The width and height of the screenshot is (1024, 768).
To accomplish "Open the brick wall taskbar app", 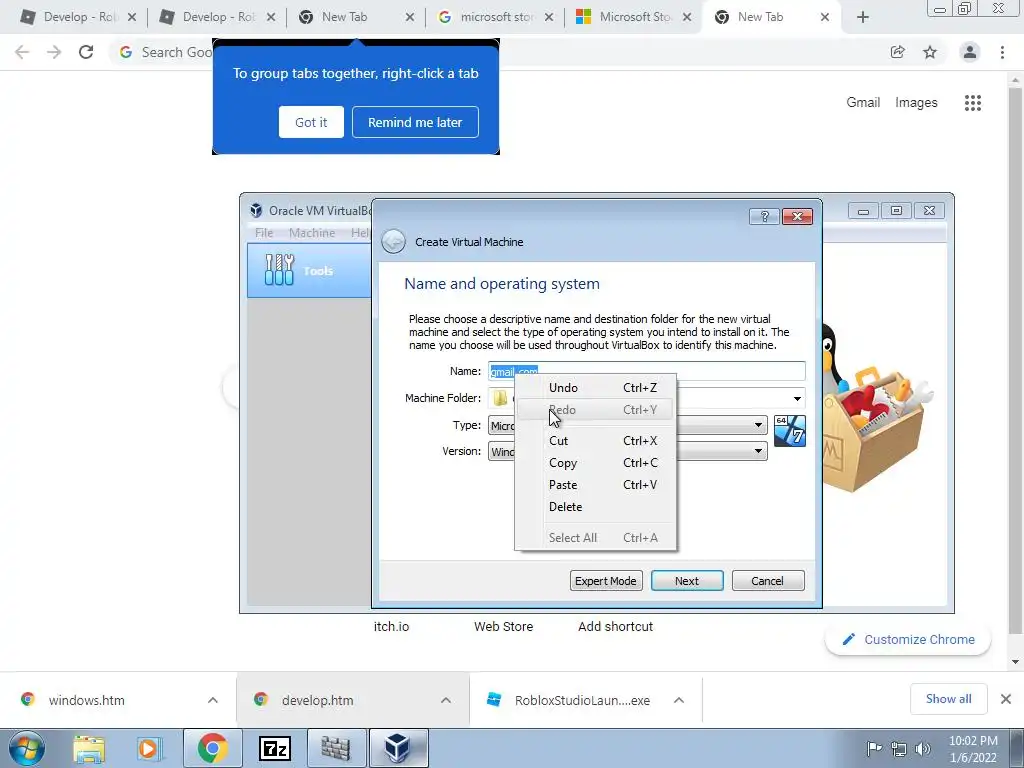I will click(x=336, y=748).
